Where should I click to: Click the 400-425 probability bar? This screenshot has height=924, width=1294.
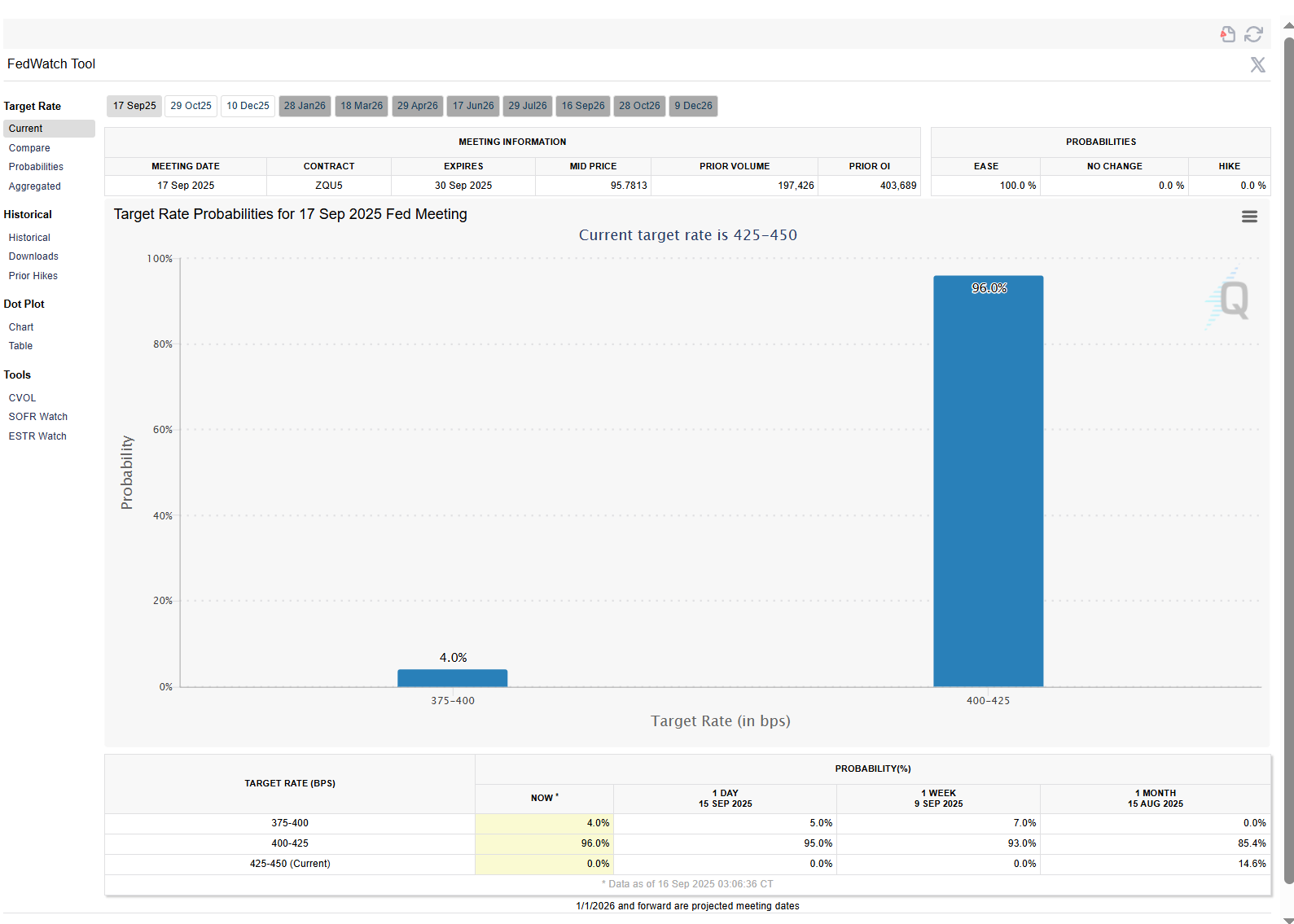tap(988, 480)
